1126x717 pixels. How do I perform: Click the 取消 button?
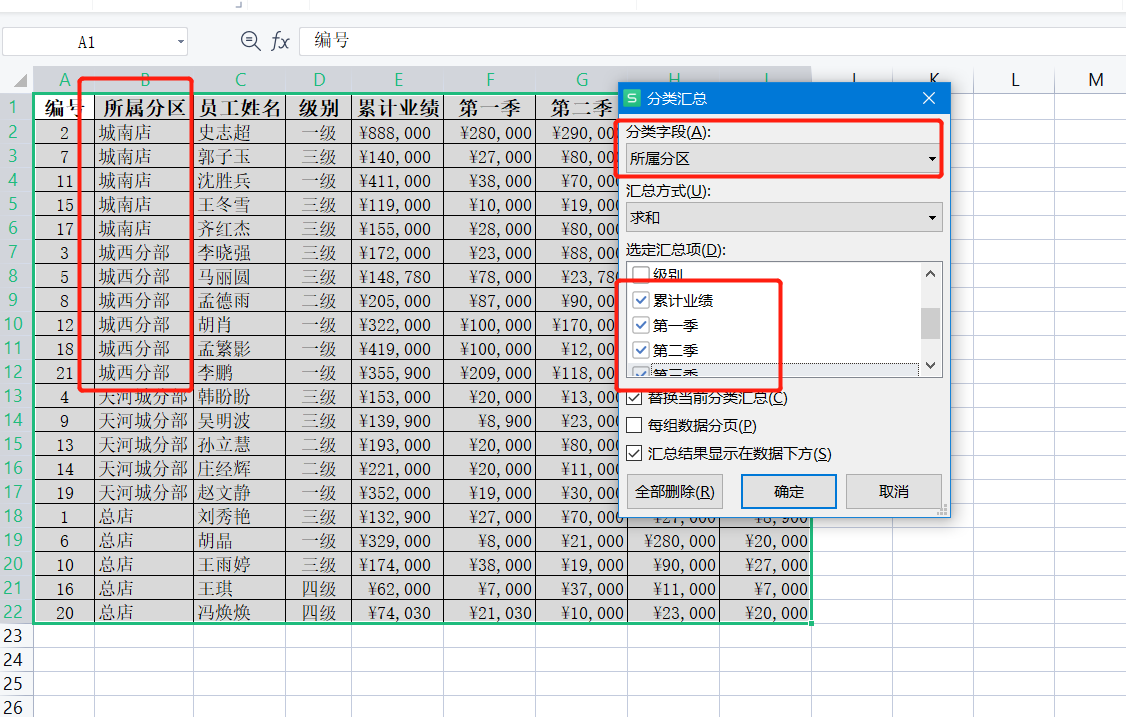(893, 492)
